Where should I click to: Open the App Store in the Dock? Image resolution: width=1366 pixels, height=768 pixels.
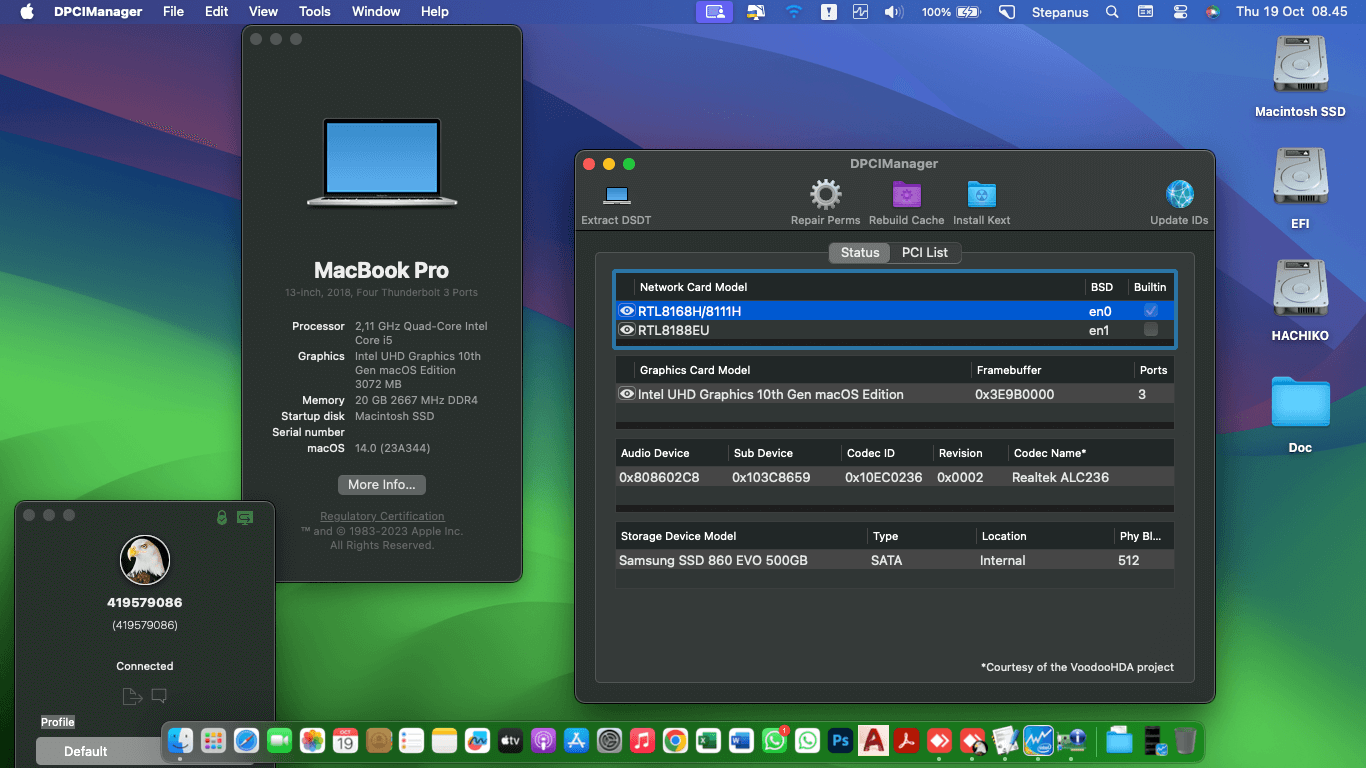point(576,741)
